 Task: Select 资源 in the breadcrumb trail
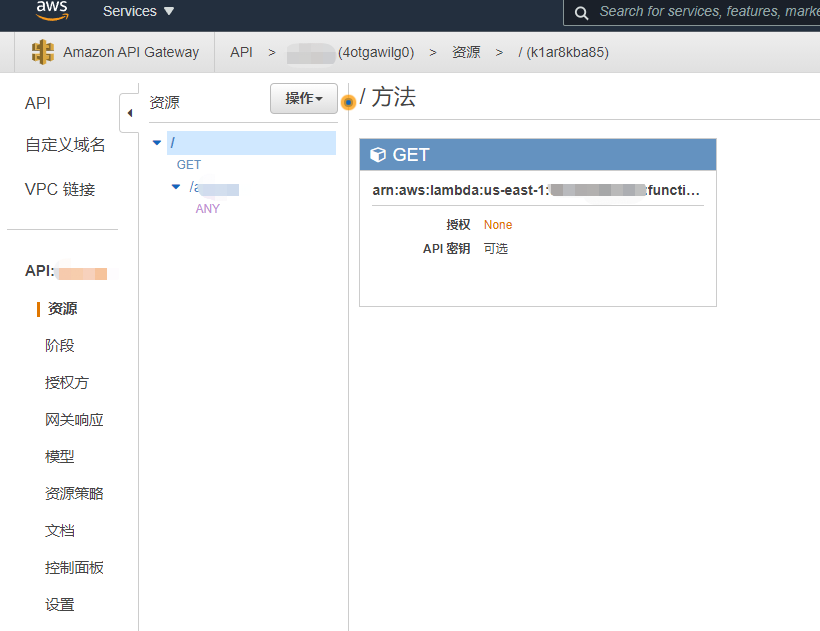click(x=466, y=52)
